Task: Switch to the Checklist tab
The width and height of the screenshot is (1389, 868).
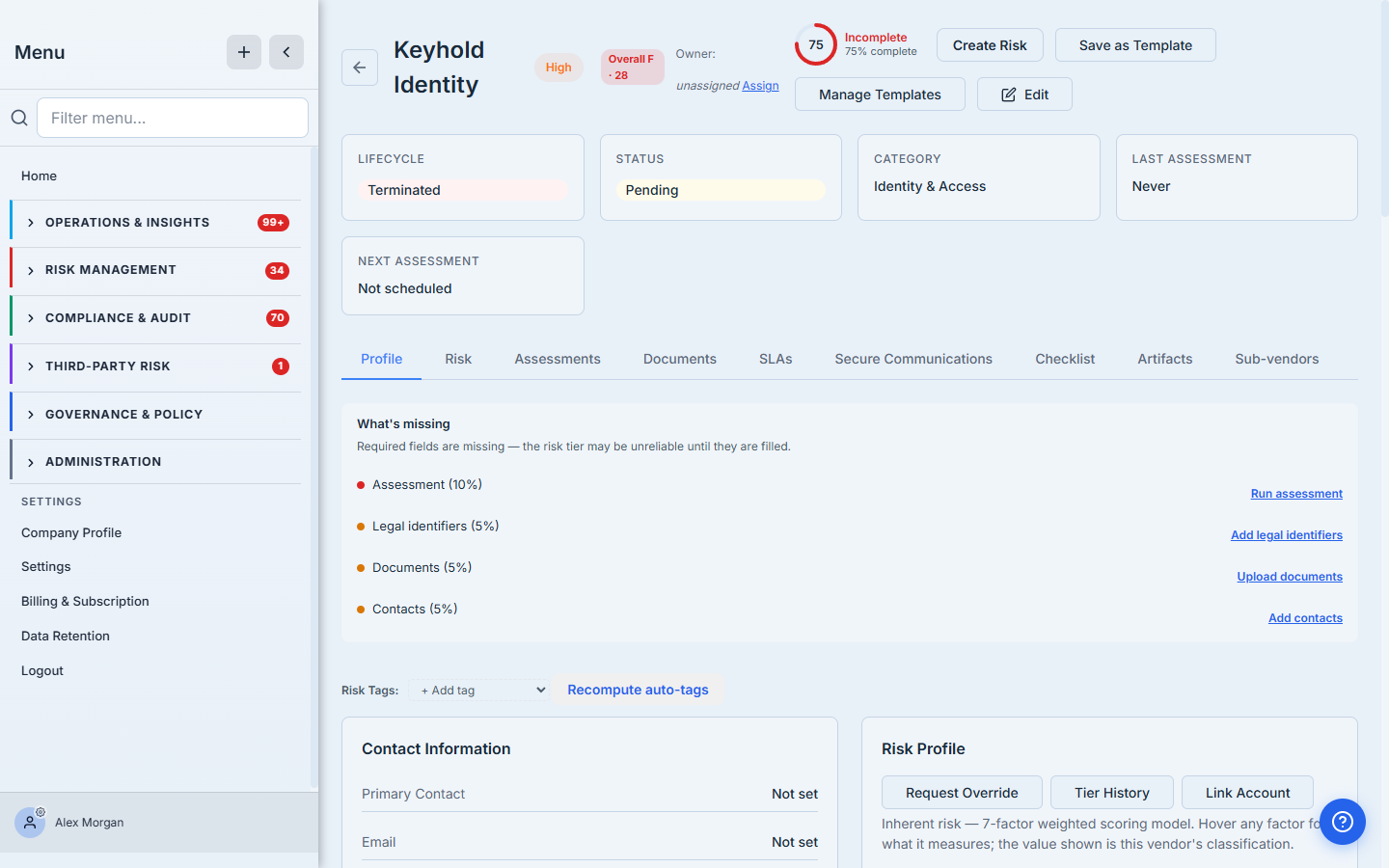Action: click(1065, 359)
